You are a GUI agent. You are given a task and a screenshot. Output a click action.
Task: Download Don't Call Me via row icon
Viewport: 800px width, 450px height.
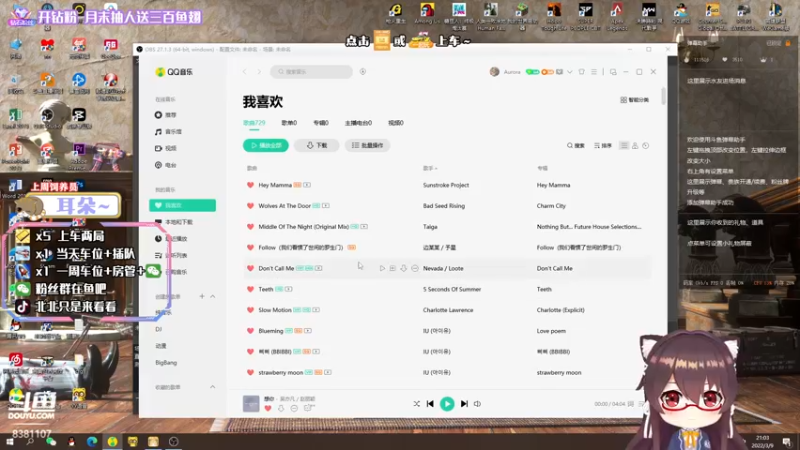404,268
